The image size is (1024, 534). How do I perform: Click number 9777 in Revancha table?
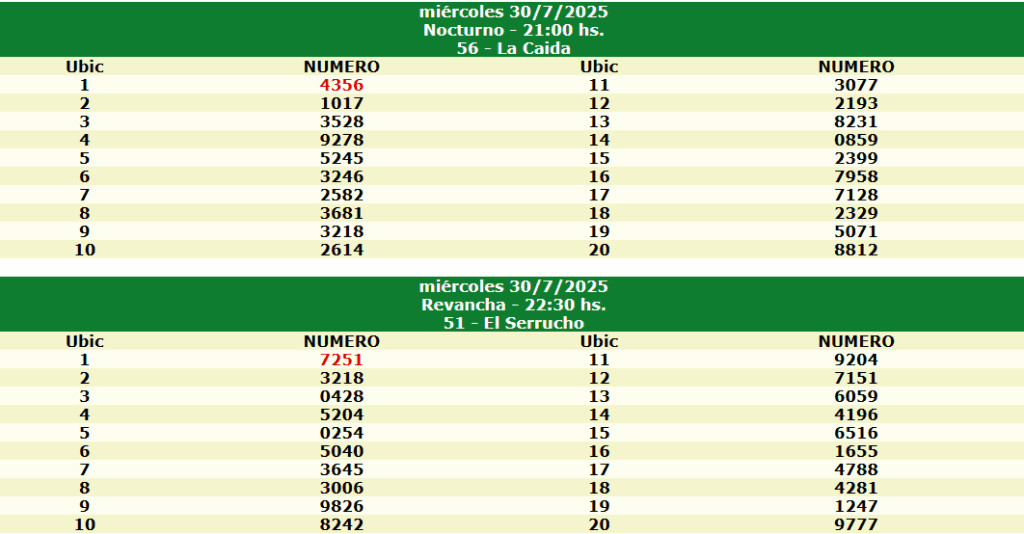pos(856,524)
